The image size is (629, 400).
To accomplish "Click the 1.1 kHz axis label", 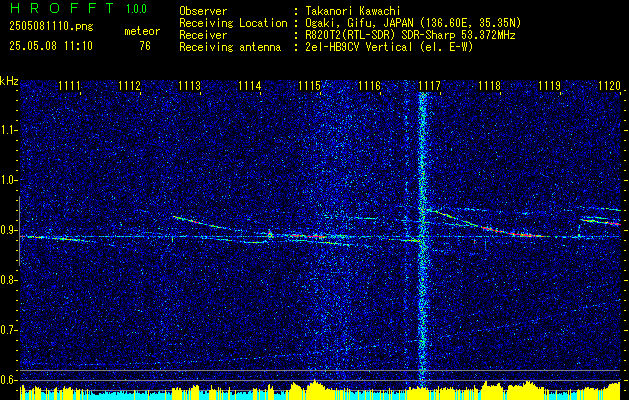I will pyautogui.click(x=9, y=130).
